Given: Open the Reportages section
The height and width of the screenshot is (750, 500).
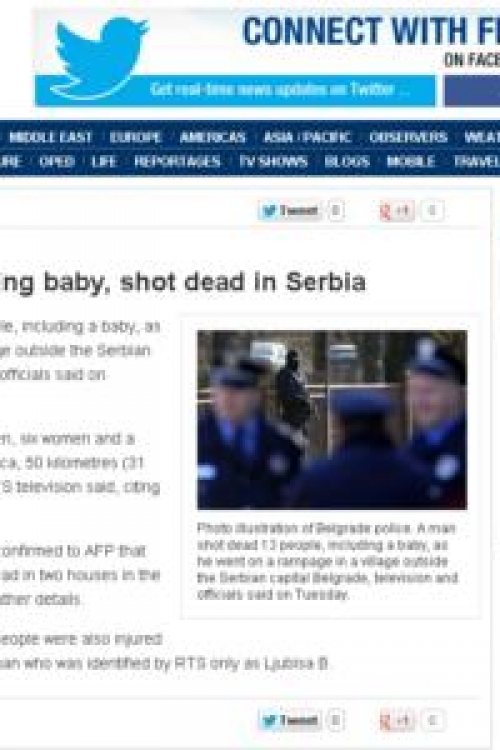Looking at the screenshot, I should [x=178, y=161].
